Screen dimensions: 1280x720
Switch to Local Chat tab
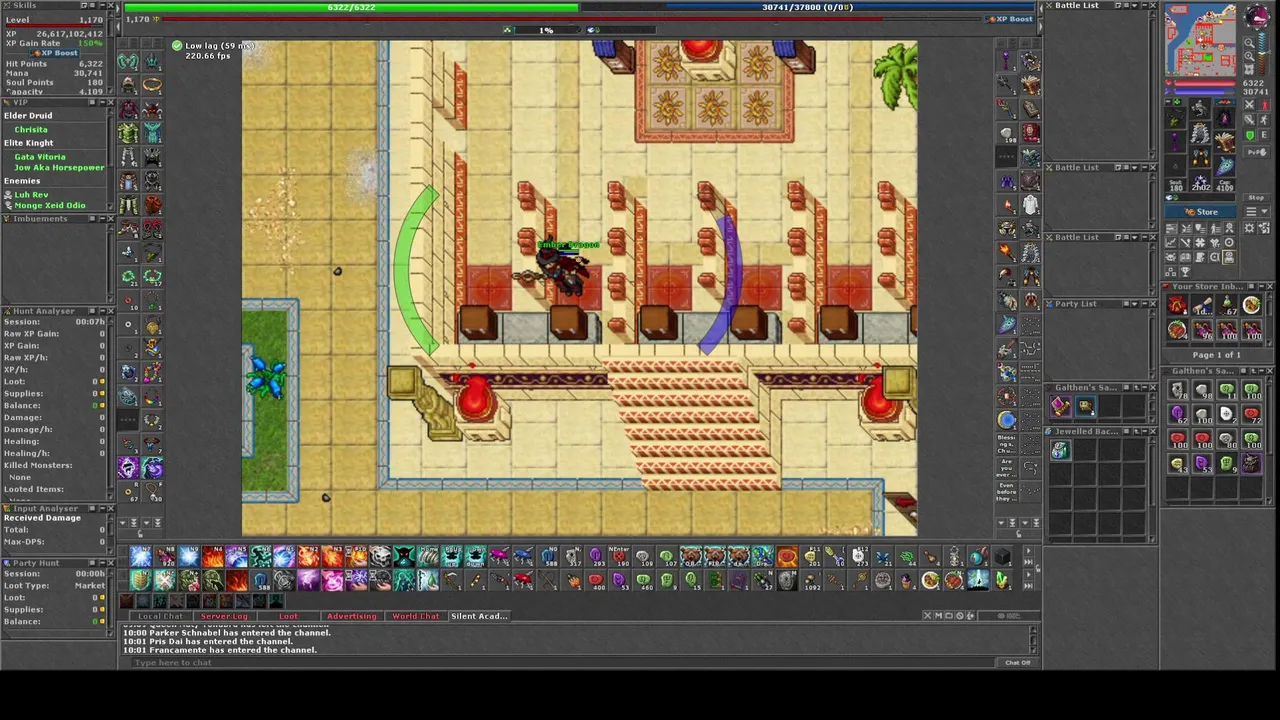point(160,616)
